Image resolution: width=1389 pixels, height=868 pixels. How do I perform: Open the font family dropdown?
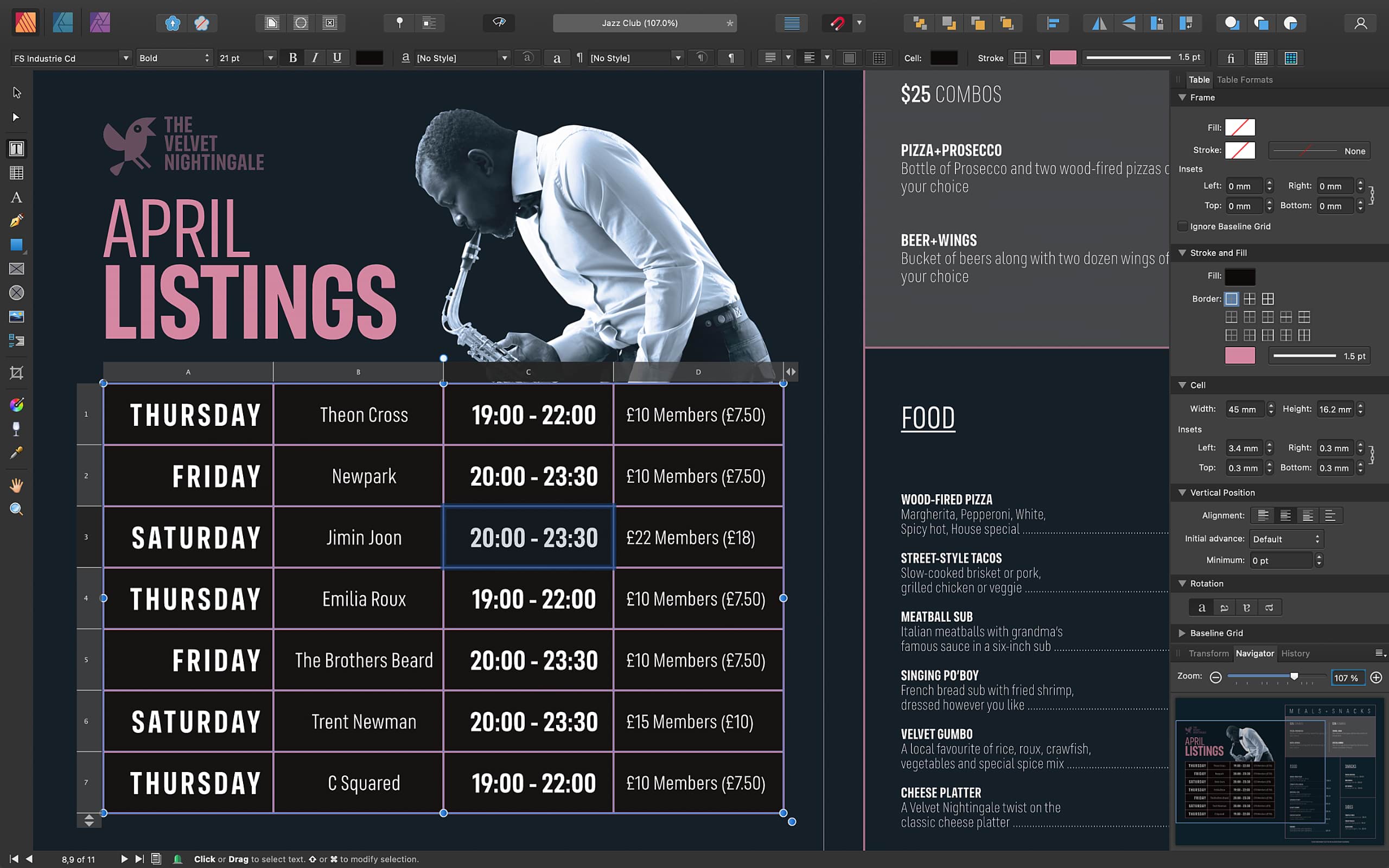(125, 58)
